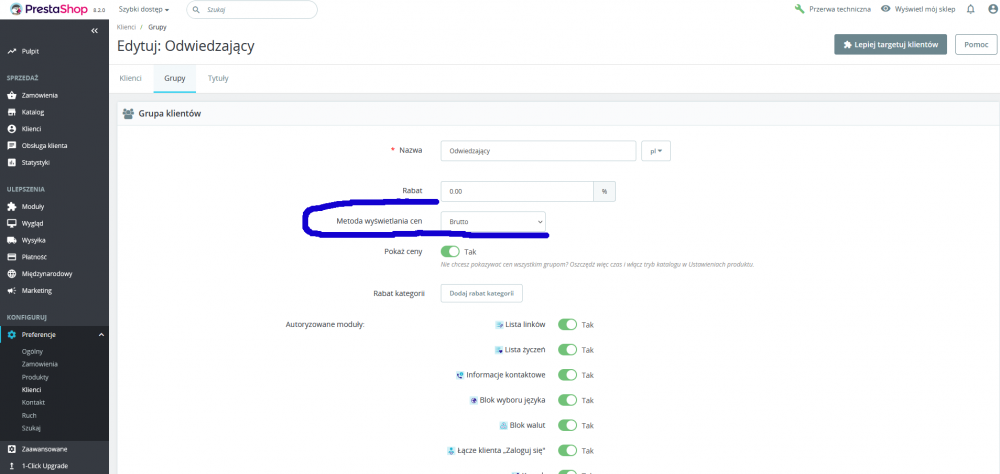Open Szukaj under Preferencje
Screen dimensions: 1000x474
coord(31,428)
